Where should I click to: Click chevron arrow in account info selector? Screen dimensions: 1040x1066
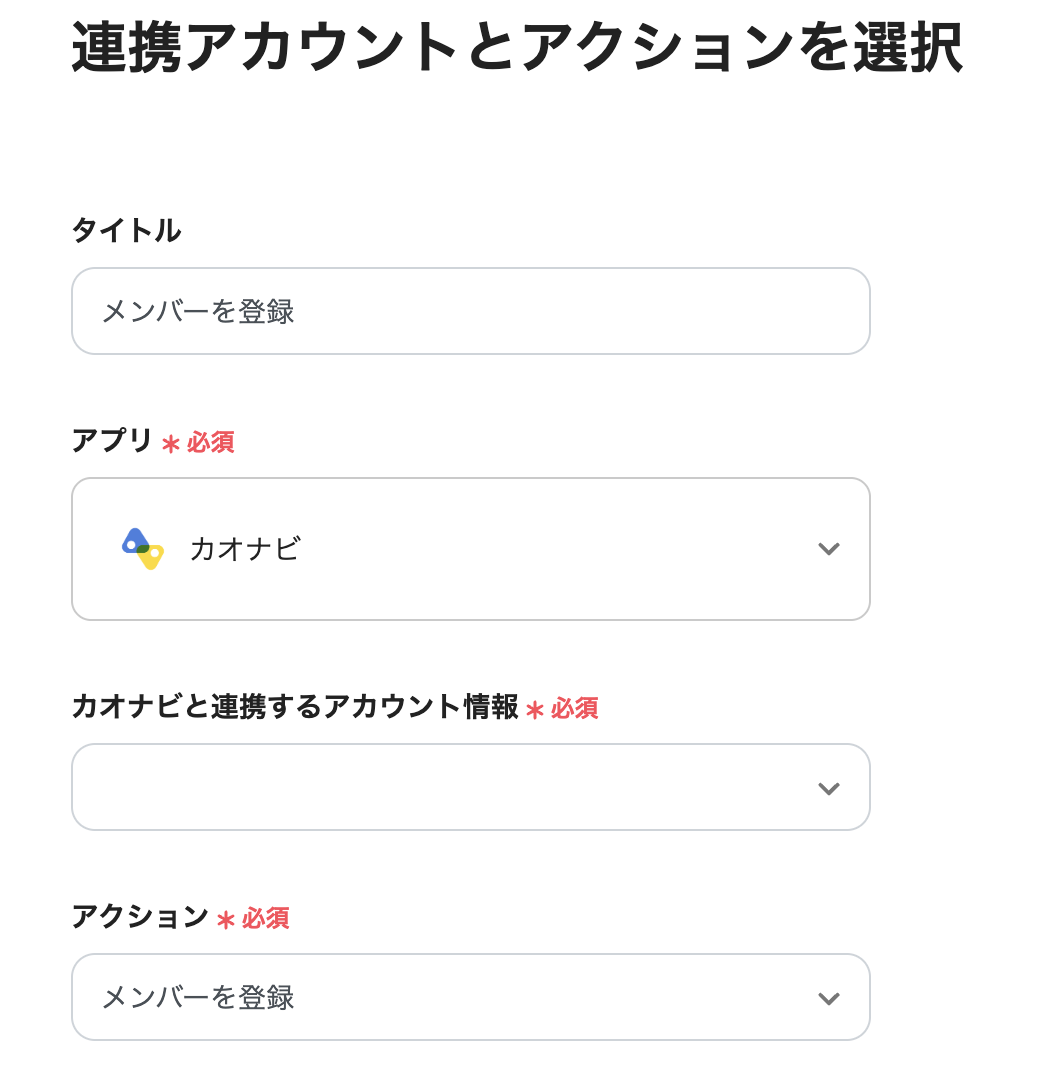pyautogui.click(x=828, y=788)
